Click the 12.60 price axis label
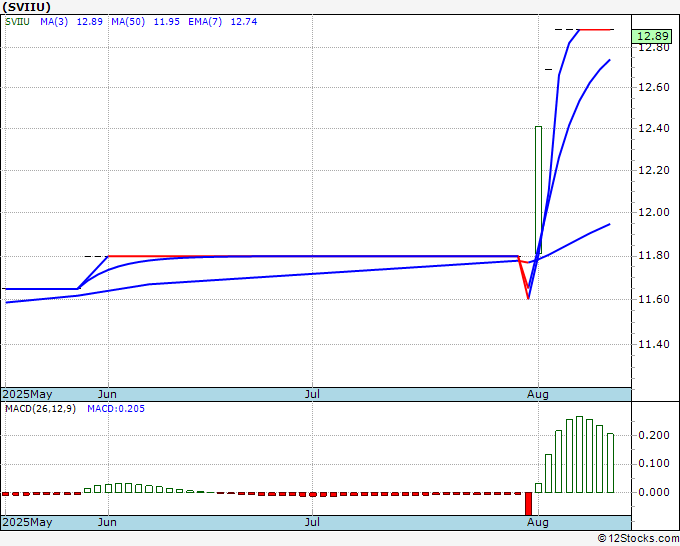 click(654, 88)
